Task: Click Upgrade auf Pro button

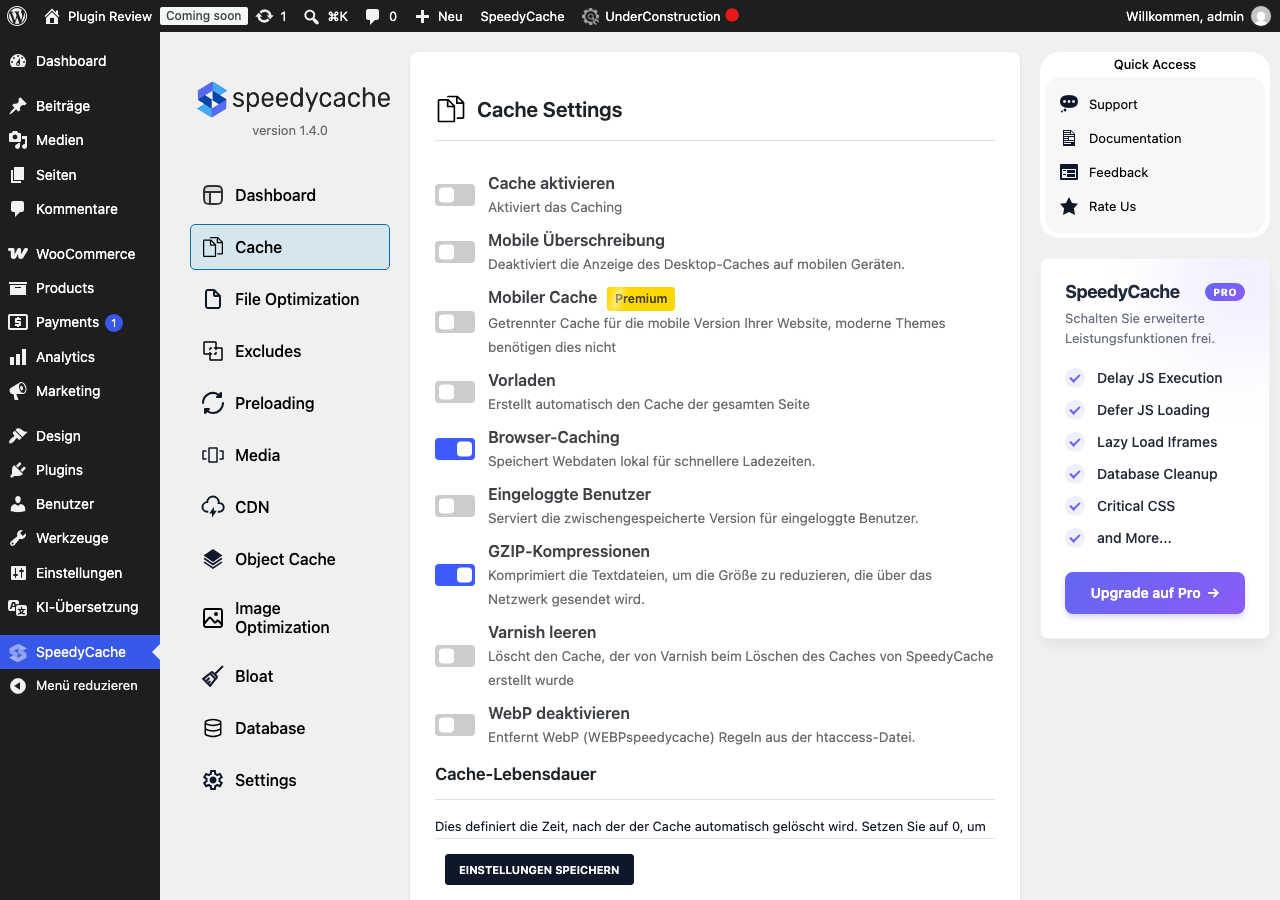Action: [1155, 593]
